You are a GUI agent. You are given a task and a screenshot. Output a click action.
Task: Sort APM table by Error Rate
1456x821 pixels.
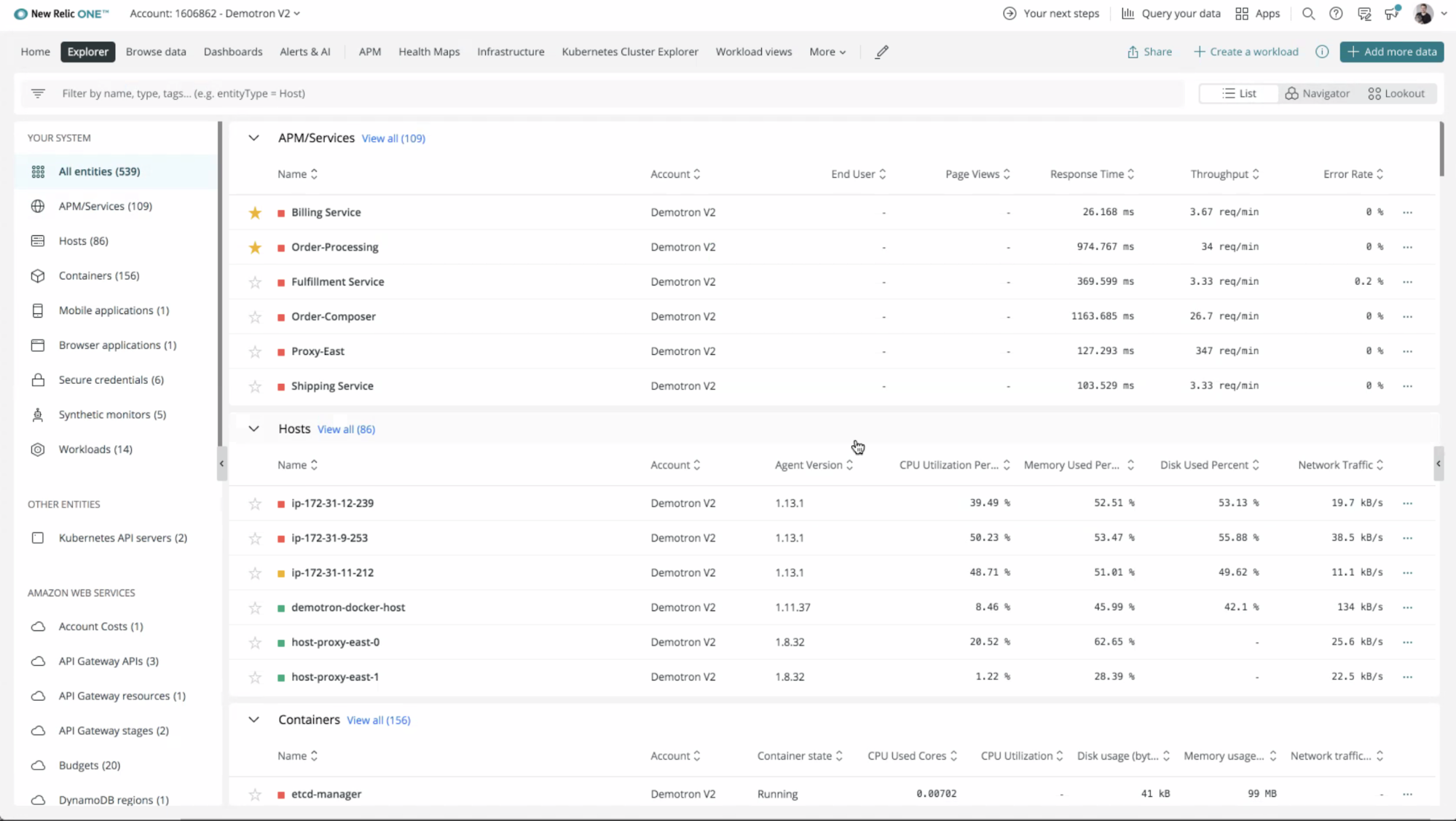coord(1353,174)
